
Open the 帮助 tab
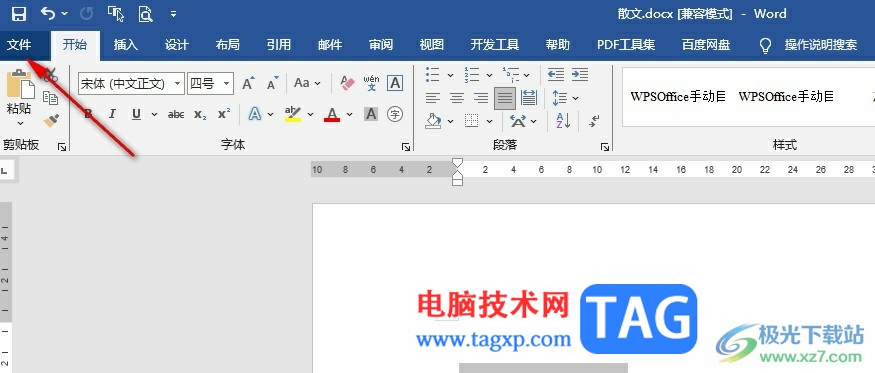[x=557, y=45]
